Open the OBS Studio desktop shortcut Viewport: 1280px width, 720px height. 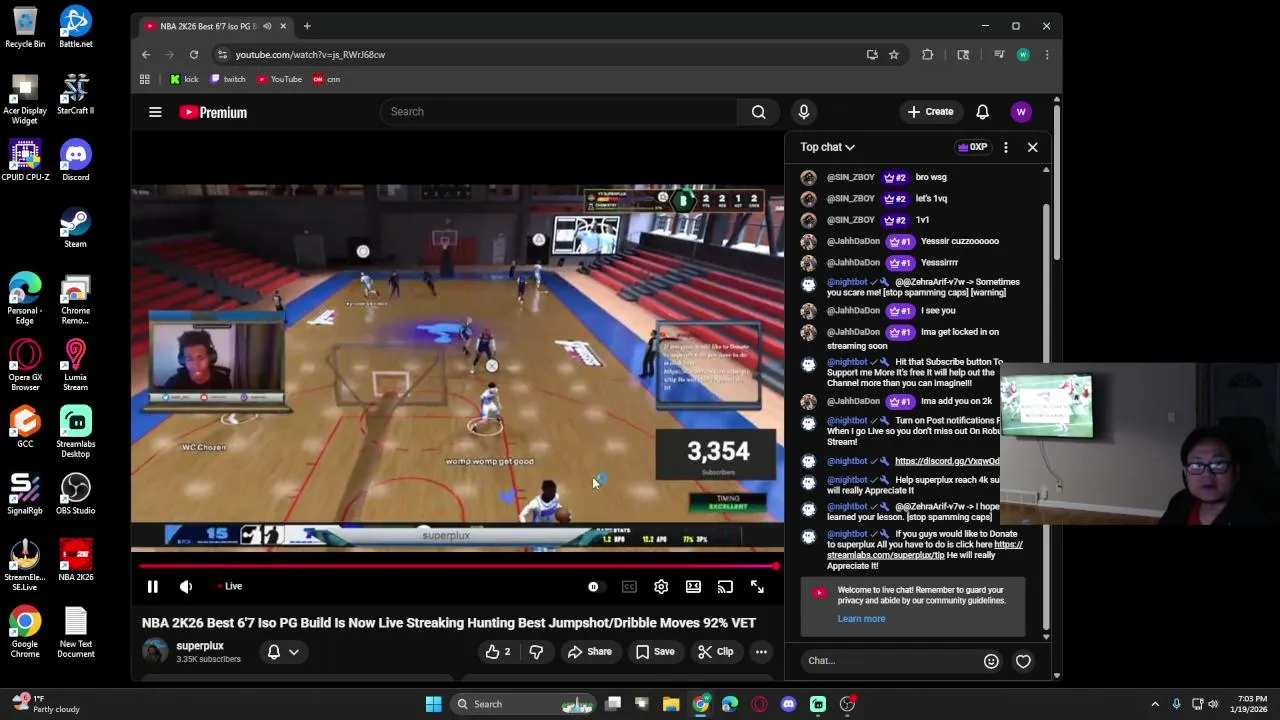75,494
